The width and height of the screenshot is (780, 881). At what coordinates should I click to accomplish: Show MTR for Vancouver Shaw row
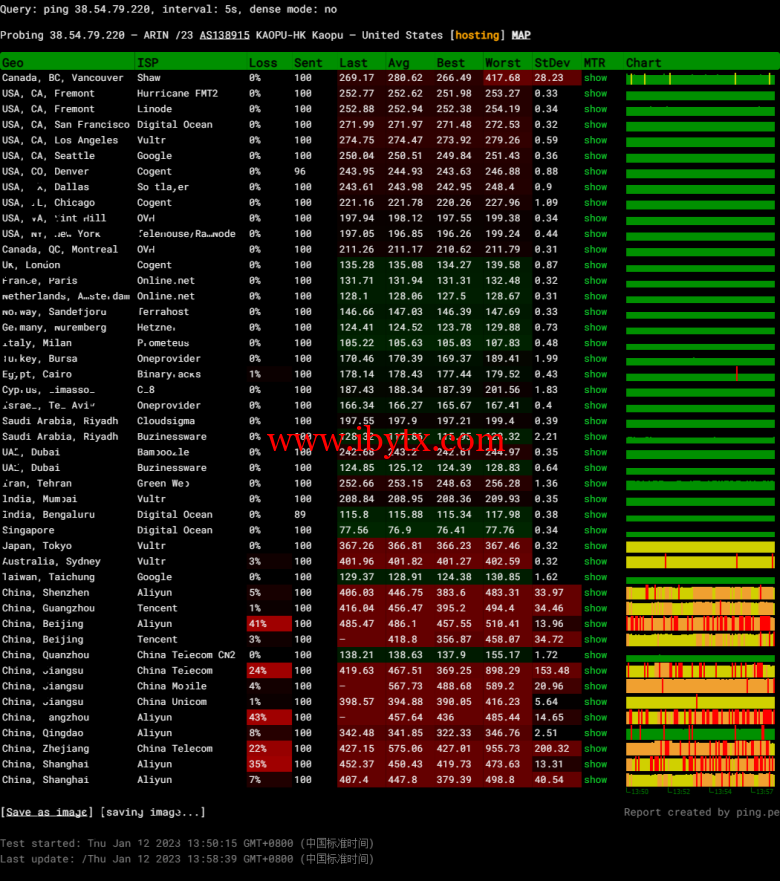596,78
